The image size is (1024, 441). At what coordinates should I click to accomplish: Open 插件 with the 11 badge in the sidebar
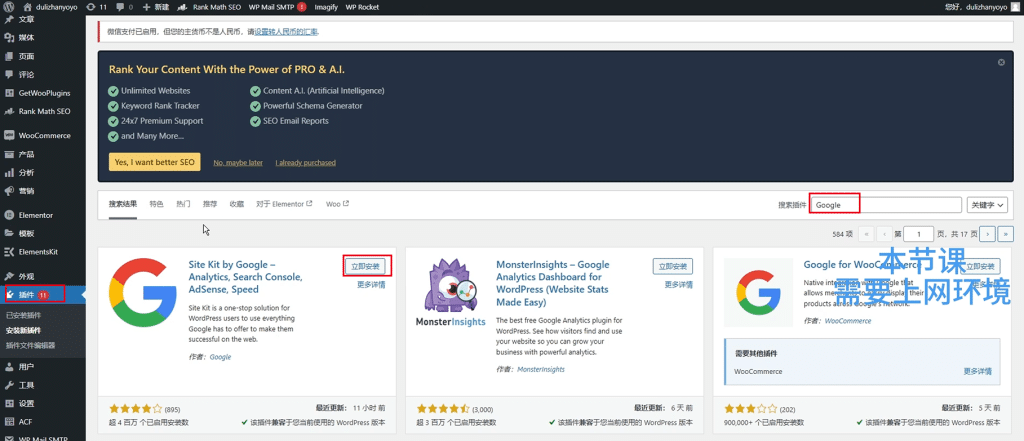(42, 295)
